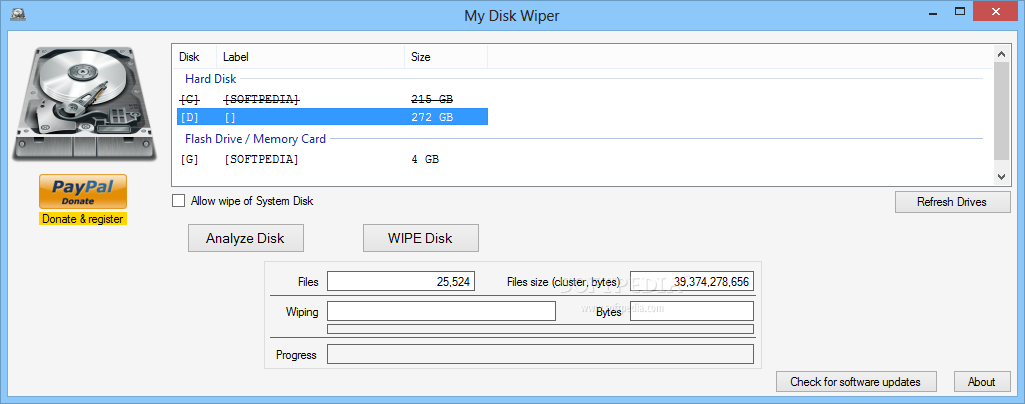This screenshot has height=404, width=1025.
Task: Click the scroll up arrow of the drive list
Action: (1001, 54)
